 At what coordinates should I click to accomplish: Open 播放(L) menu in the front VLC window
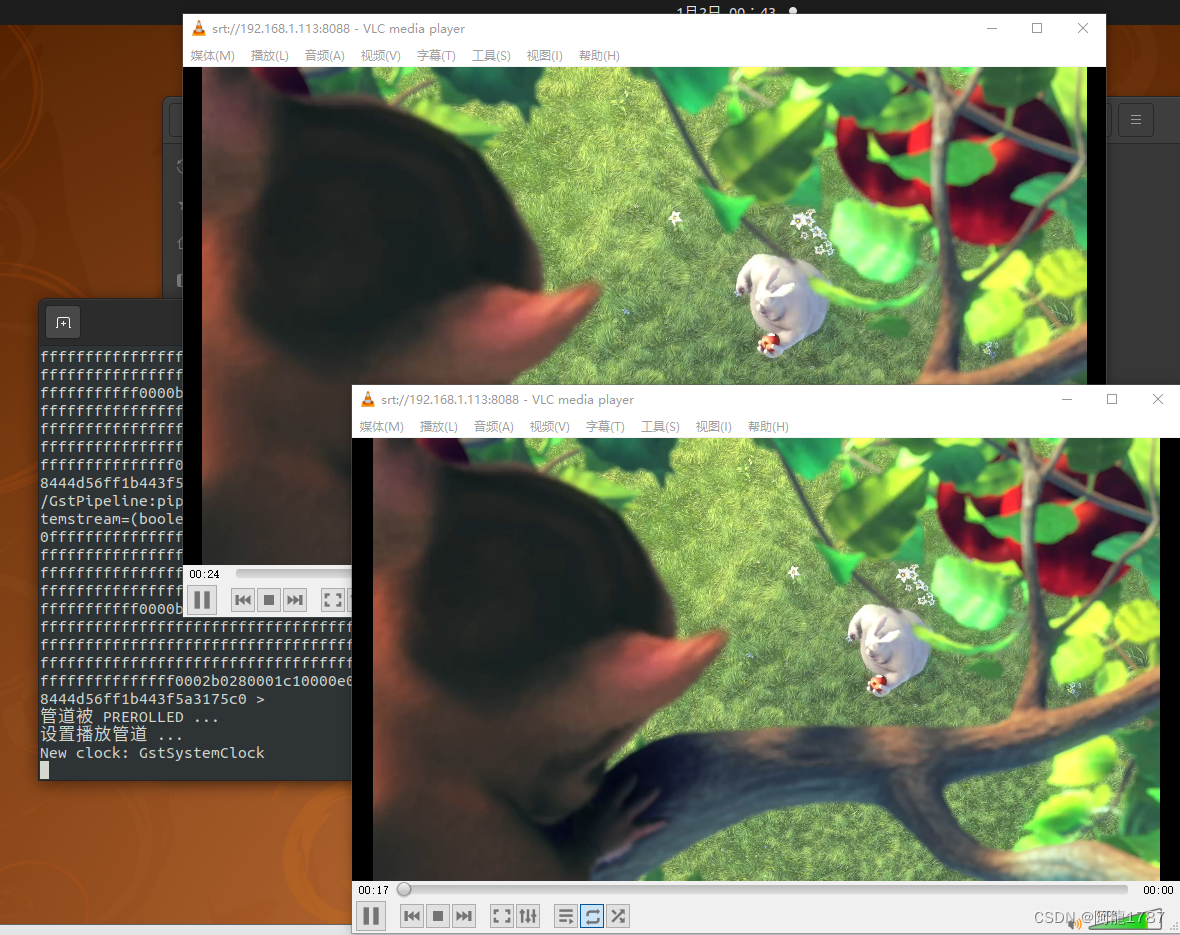(x=439, y=427)
